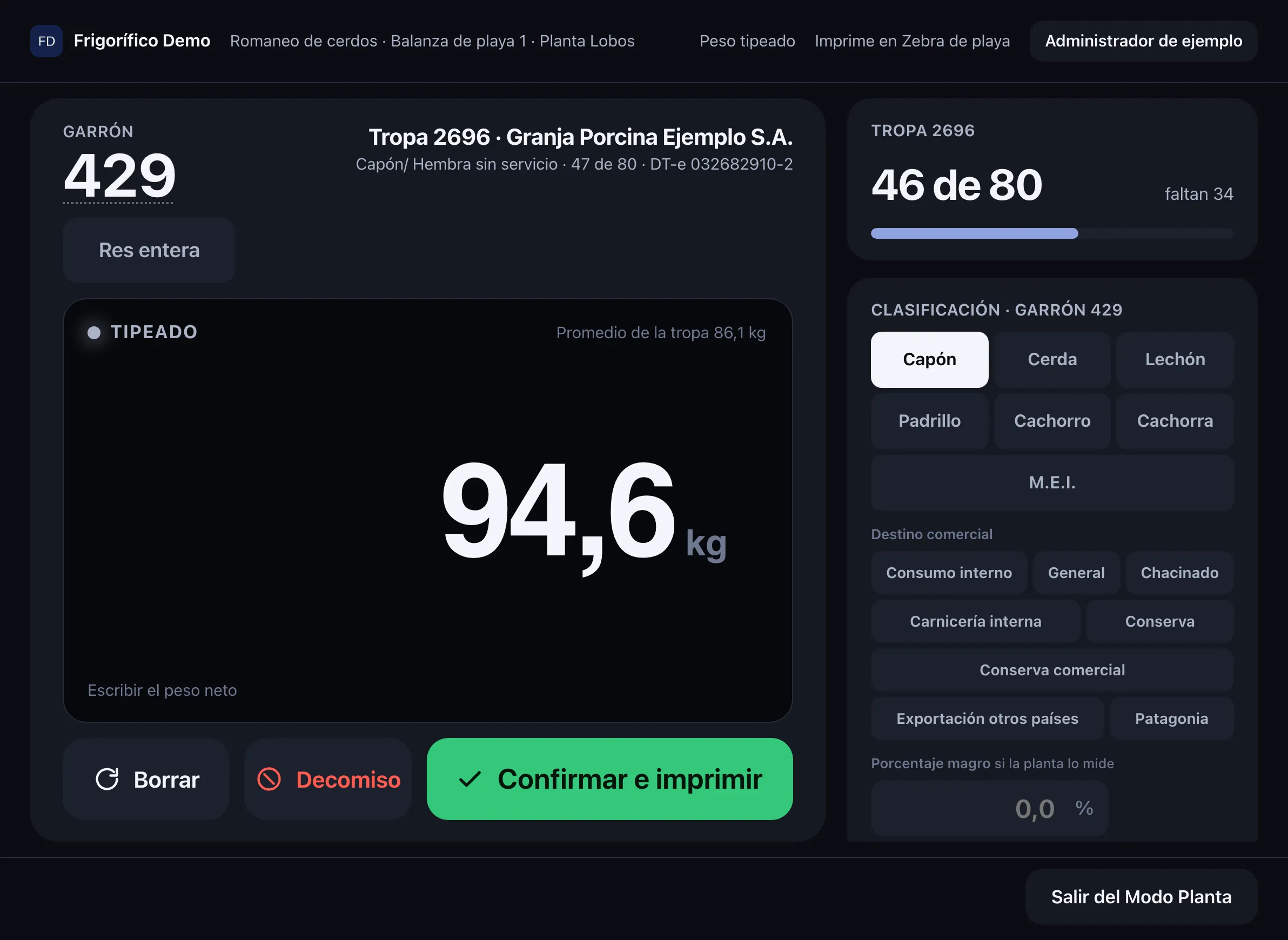Click the "Escribir el peso neto" hint

(x=162, y=690)
